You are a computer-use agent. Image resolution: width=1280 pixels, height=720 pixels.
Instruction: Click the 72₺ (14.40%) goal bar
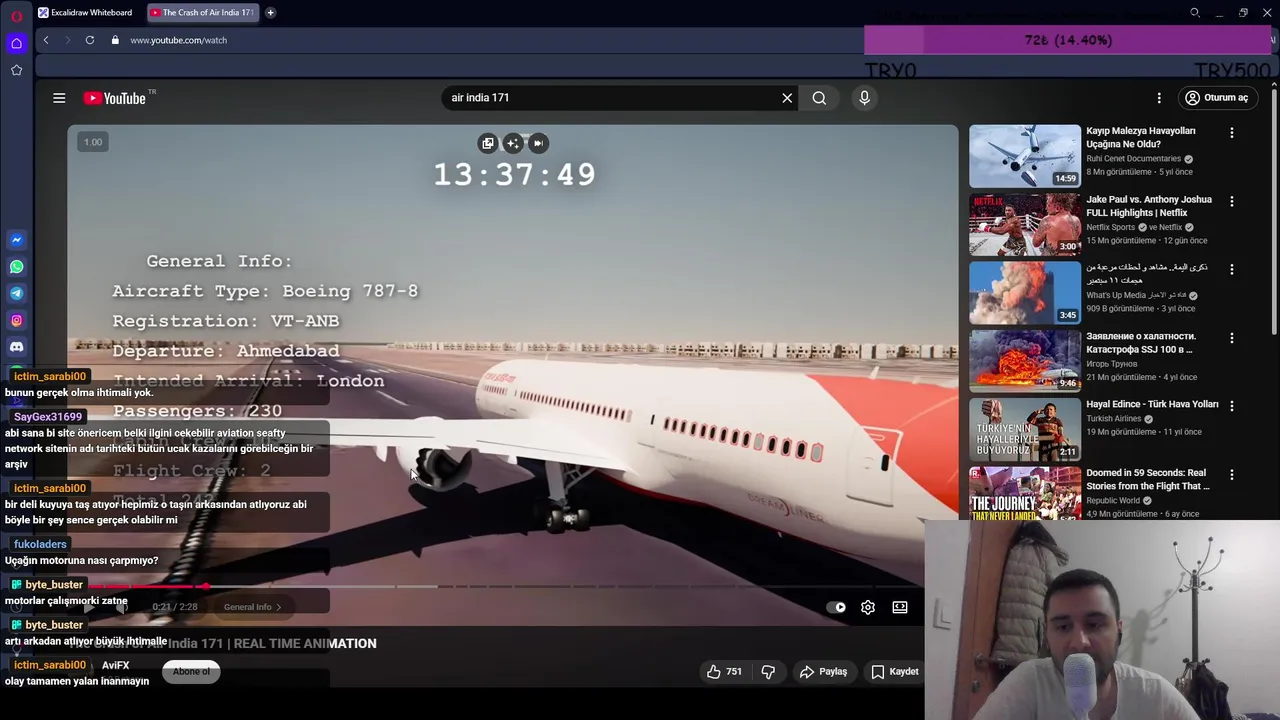(1068, 40)
